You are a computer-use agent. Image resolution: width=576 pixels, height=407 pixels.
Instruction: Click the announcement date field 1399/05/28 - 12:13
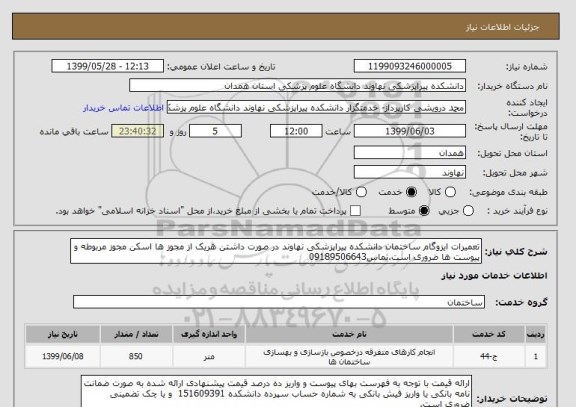(x=108, y=66)
